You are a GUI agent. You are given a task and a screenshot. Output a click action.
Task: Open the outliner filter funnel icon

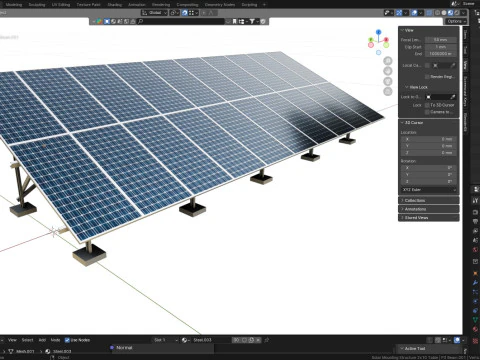tap(252, 21)
